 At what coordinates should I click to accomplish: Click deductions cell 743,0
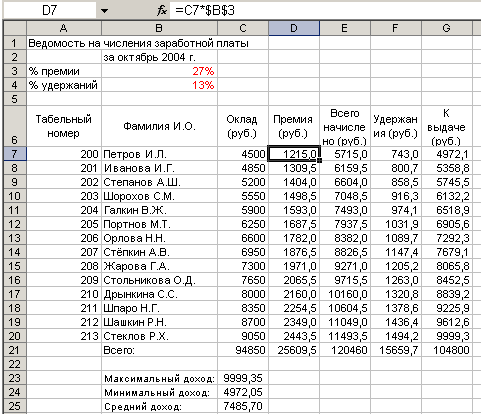[396, 154]
